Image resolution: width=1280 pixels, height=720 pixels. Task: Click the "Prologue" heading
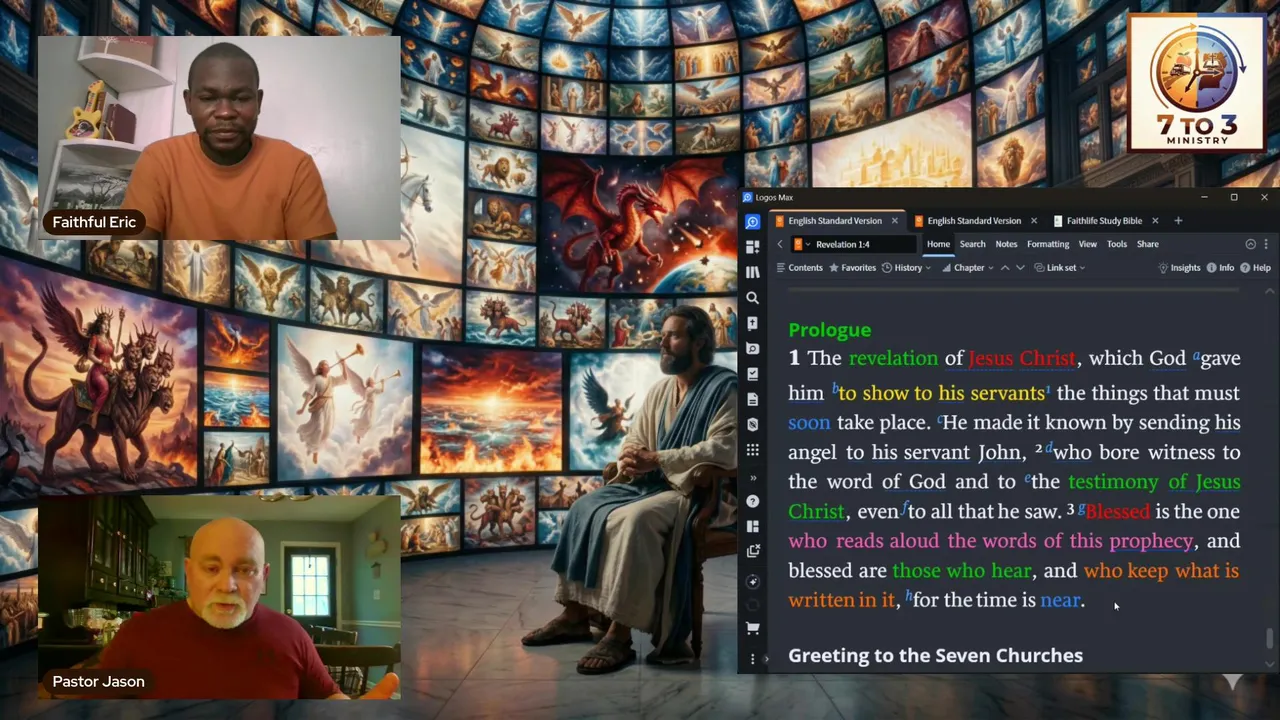[x=829, y=330]
